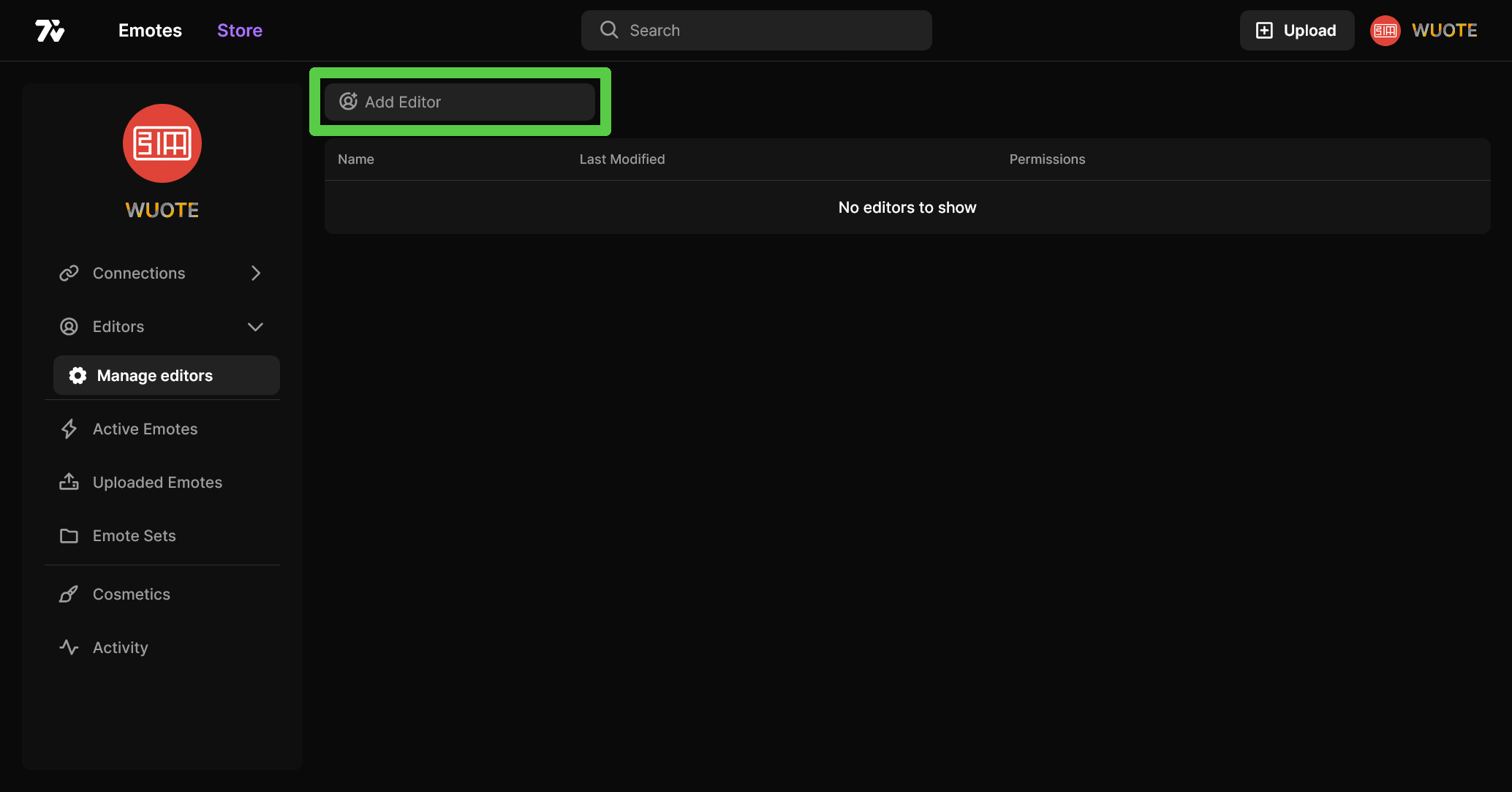Image resolution: width=1512 pixels, height=792 pixels.
Task: Click the Emote Sets folder icon
Action: click(x=69, y=536)
